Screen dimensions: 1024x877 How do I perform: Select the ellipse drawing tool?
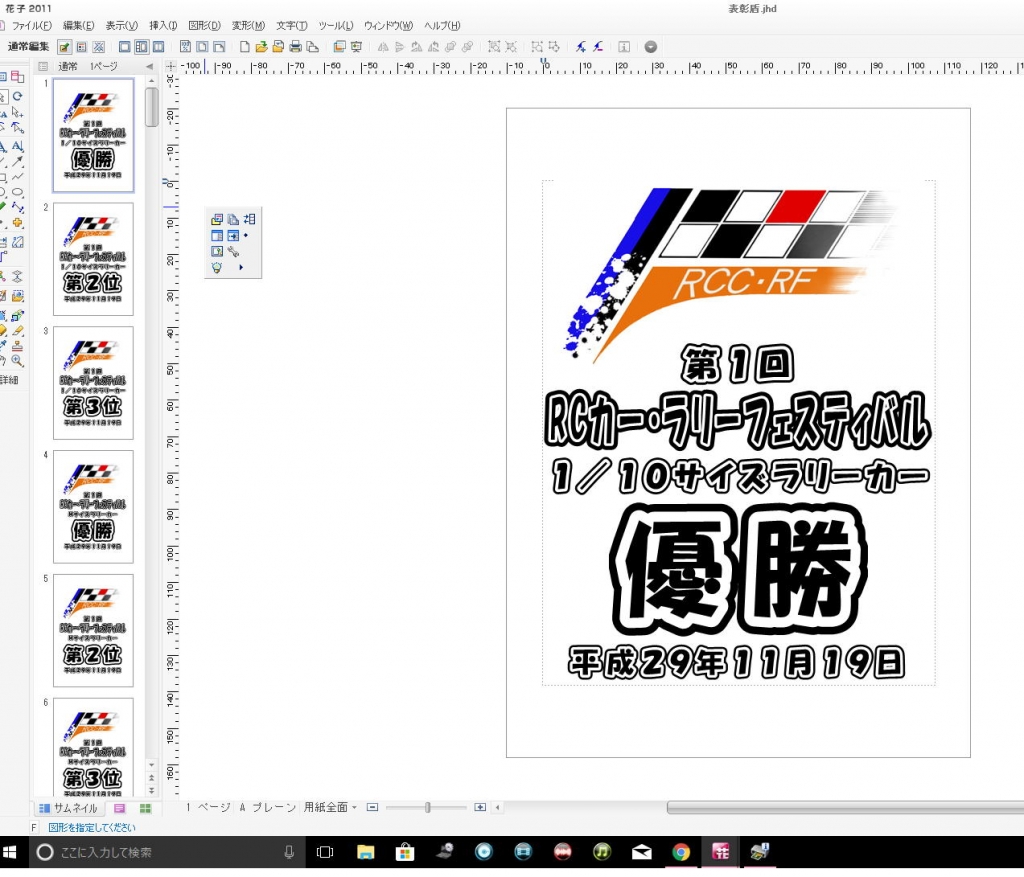click(17, 192)
